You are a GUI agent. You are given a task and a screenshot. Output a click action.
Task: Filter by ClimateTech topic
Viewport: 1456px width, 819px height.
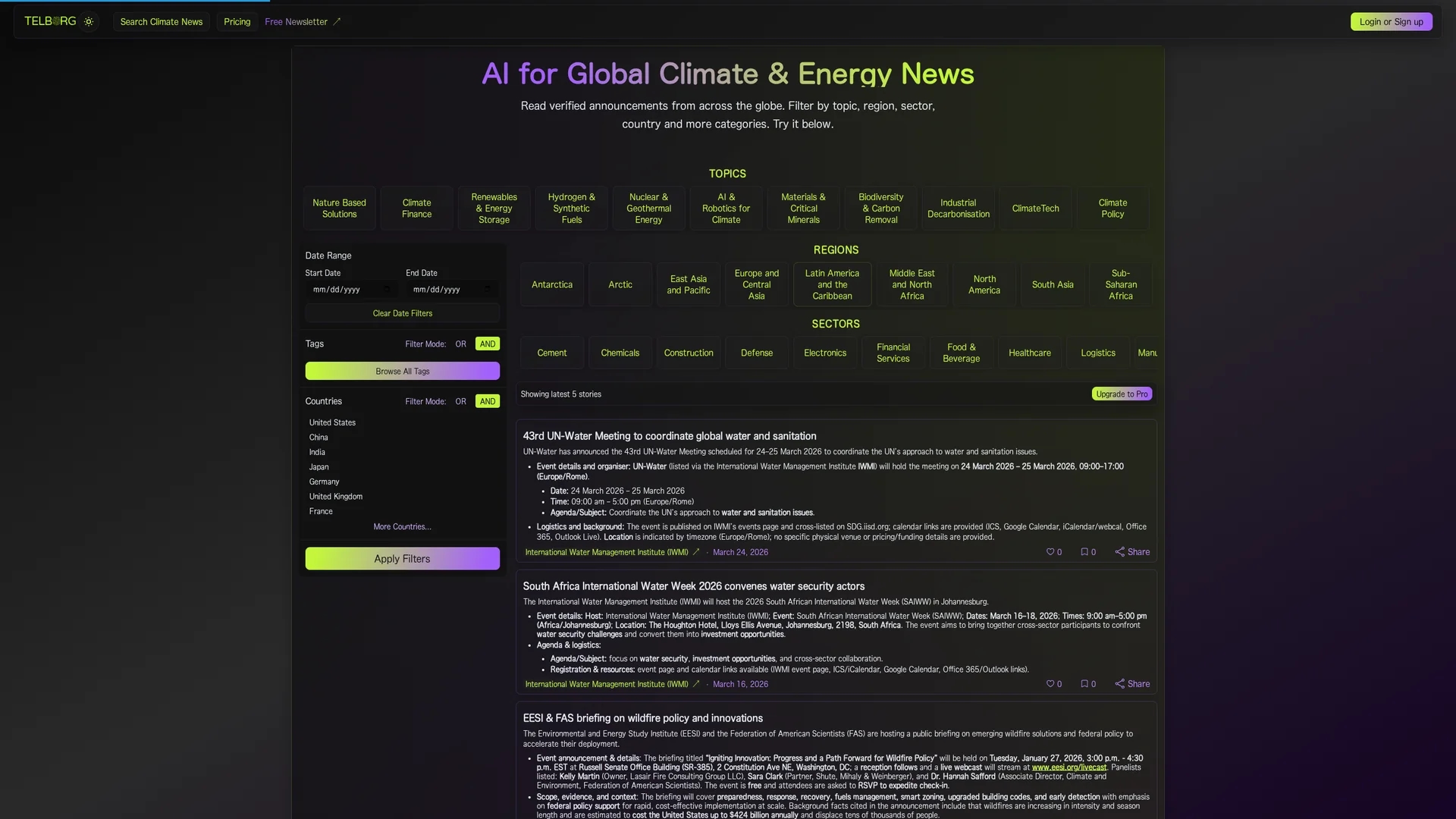click(x=1036, y=209)
